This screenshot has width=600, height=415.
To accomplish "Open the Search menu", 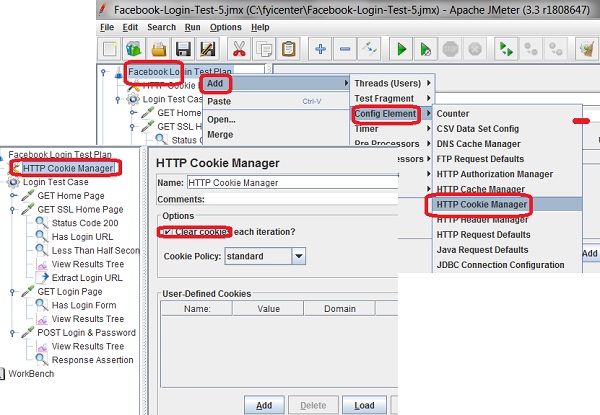I will pyautogui.click(x=161, y=28).
